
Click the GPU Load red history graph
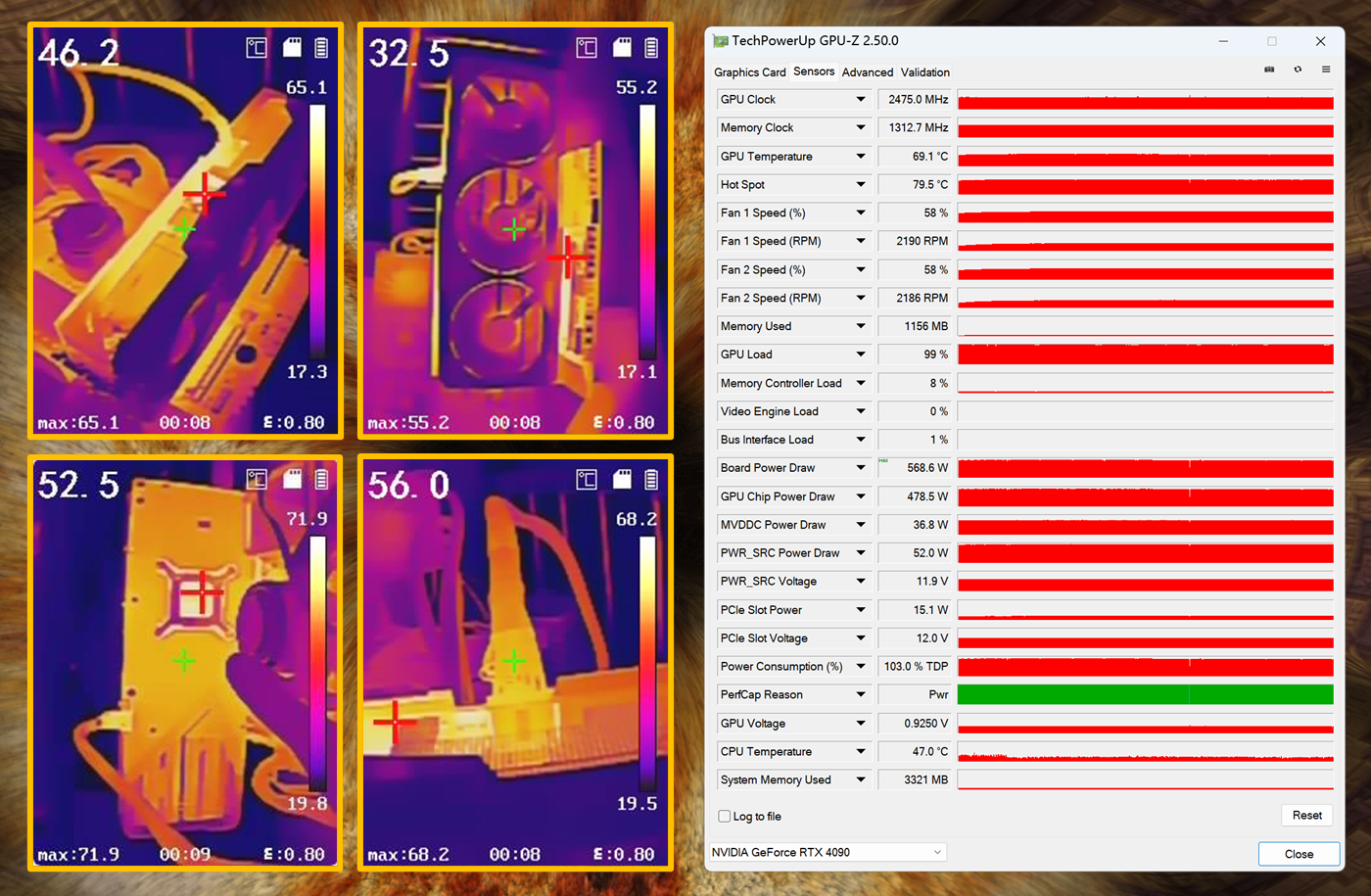tap(1146, 354)
